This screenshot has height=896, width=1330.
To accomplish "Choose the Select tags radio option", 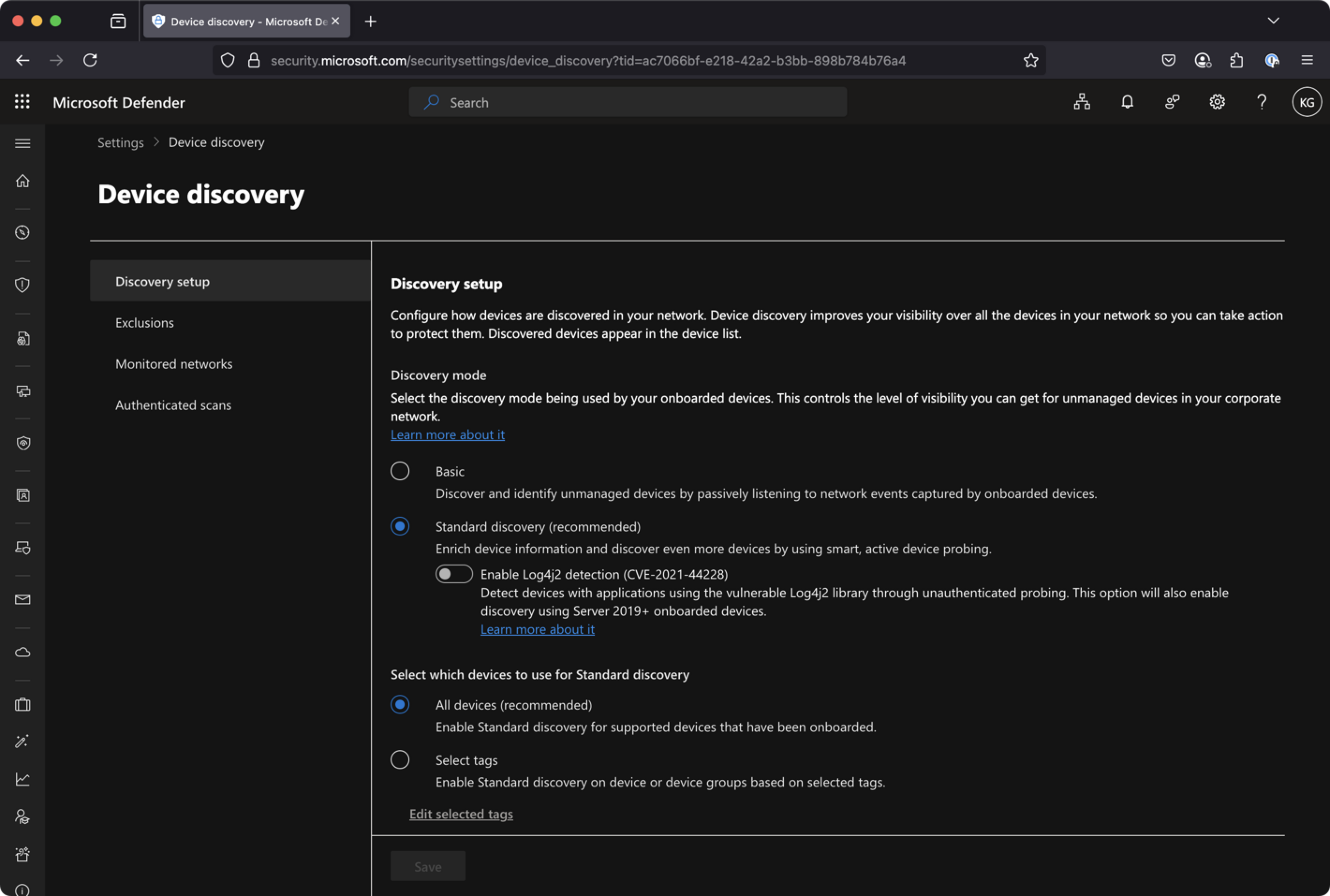I will pyautogui.click(x=399, y=759).
